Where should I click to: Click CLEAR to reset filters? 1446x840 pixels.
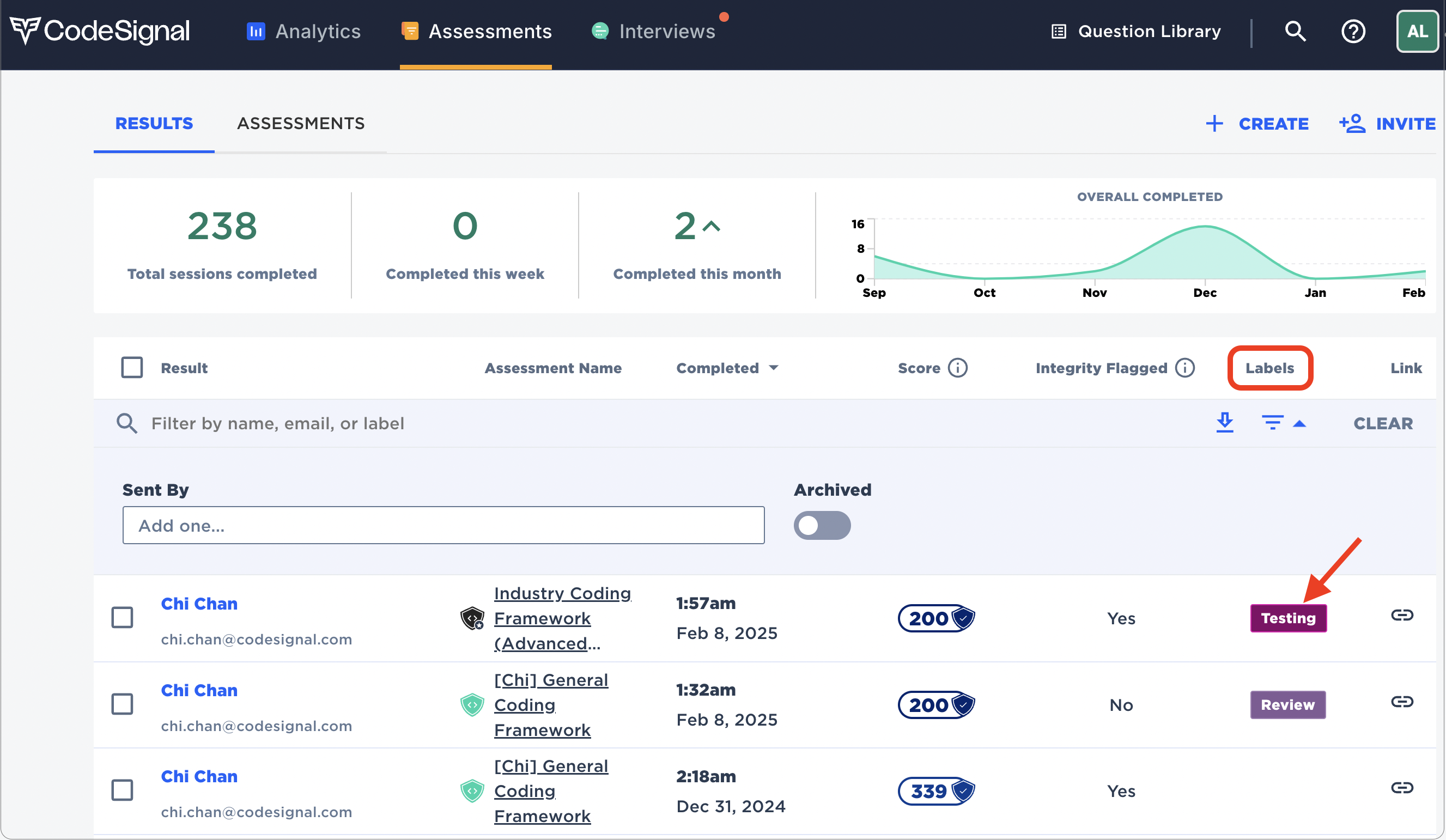click(1383, 423)
